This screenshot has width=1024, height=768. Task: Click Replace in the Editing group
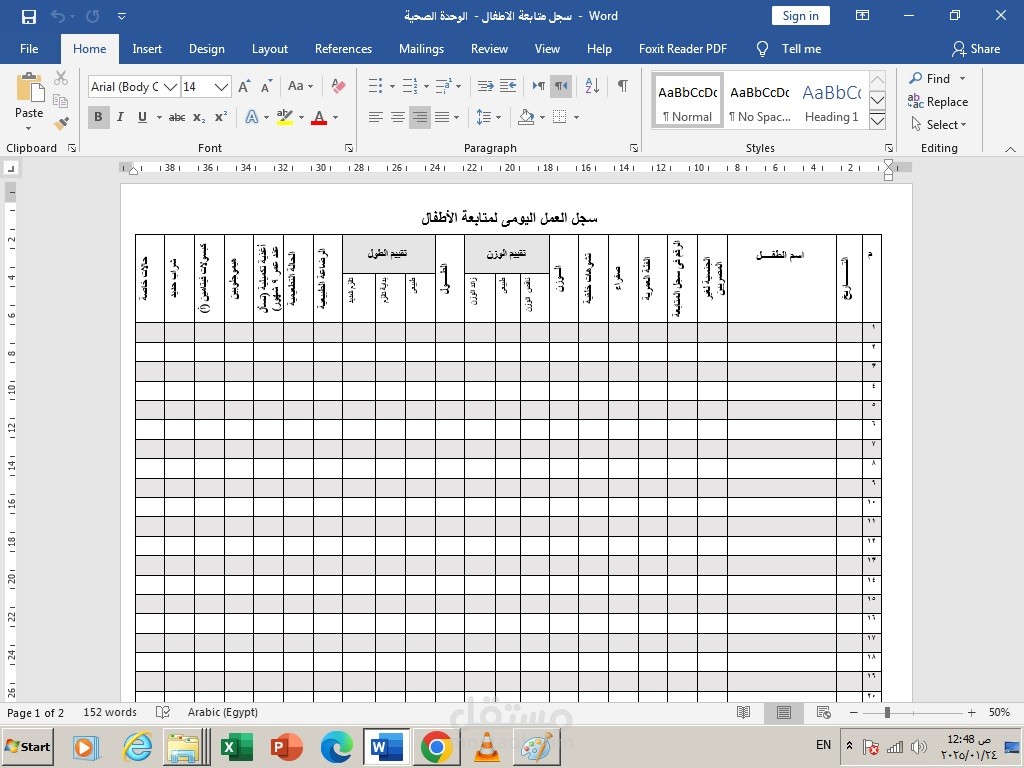[938, 102]
